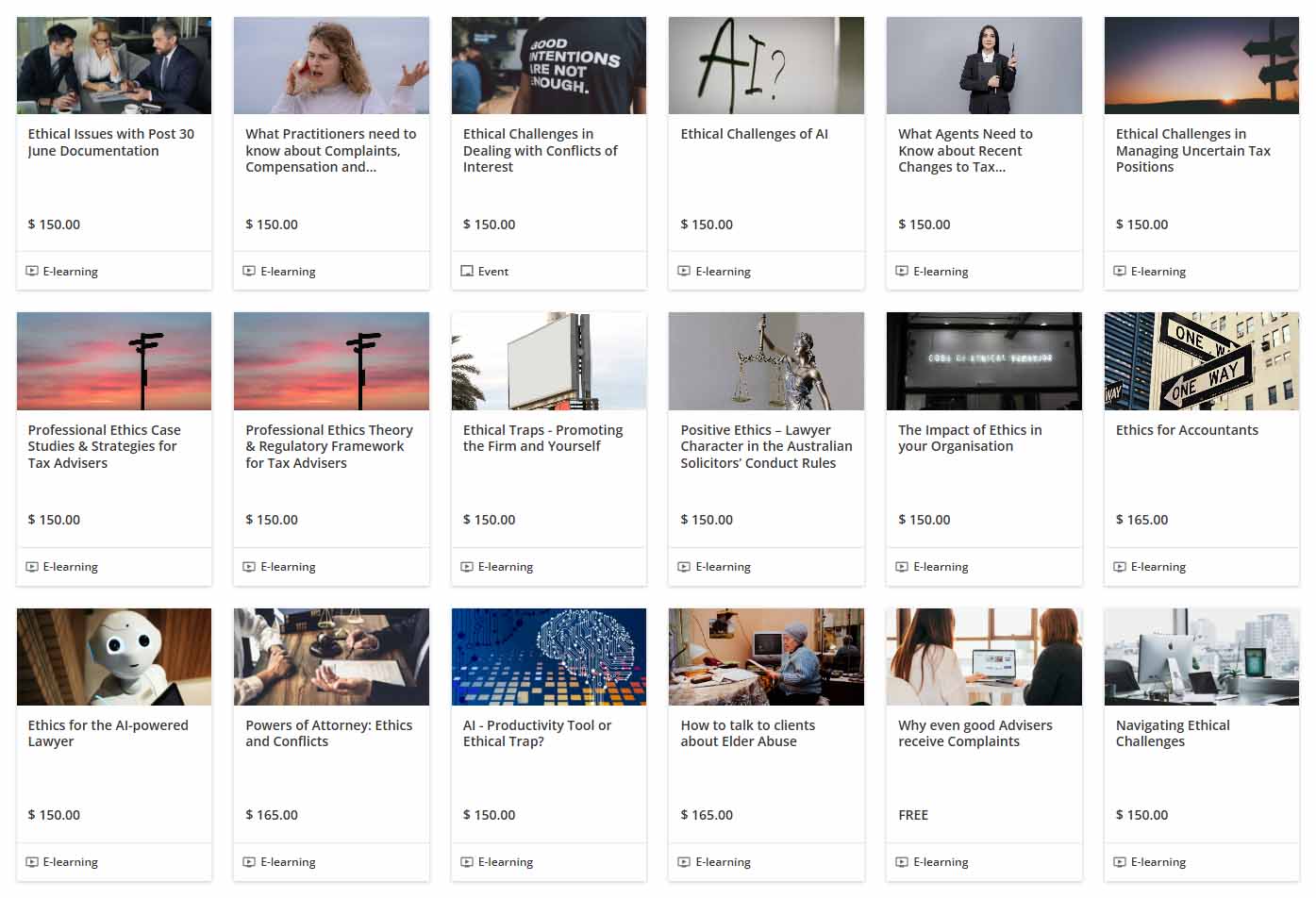Open 'Ethics for the AI-powered Lawyer' title
Screen dimensions: 1316x898
108,733
